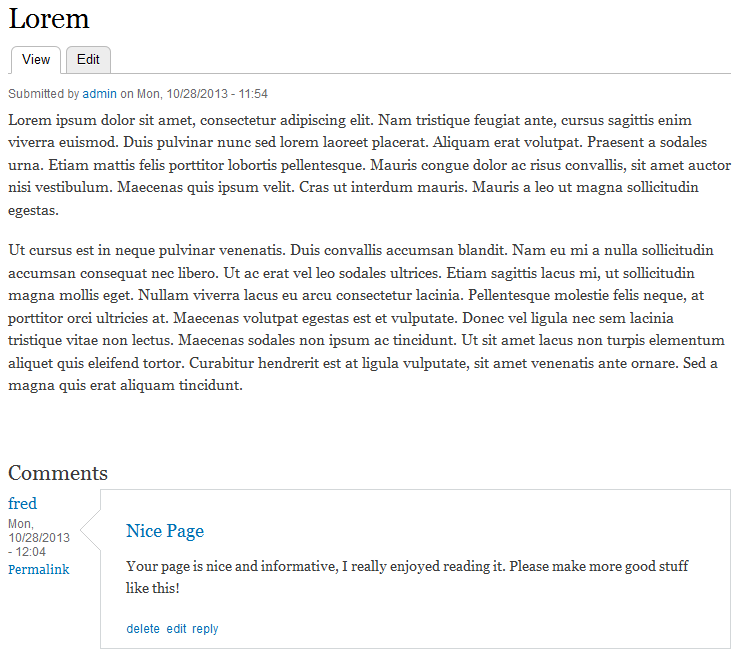Click the paragraph starting 'Lorem ipsum dolor'
The height and width of the screenshot is (656, 740).
(360, 165)
